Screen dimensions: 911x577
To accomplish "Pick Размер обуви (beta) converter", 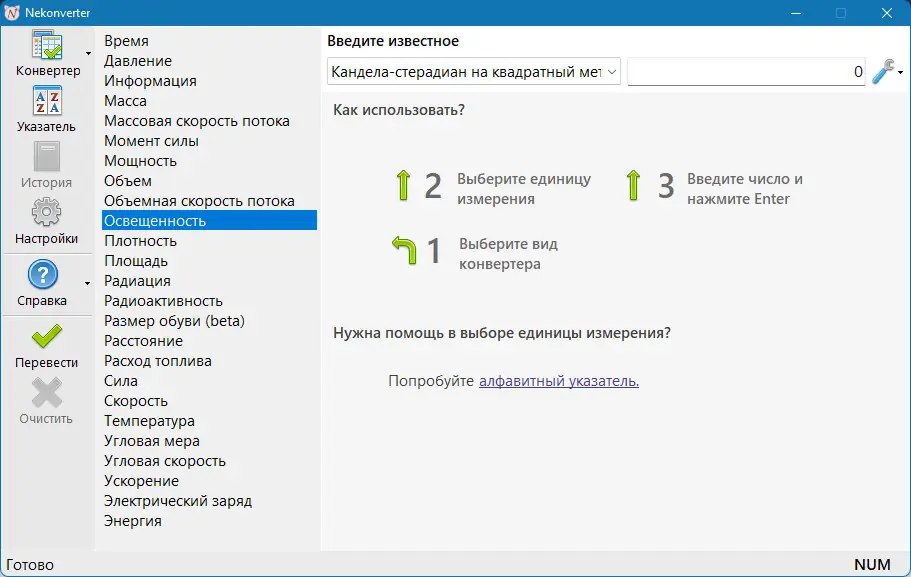I will pyautogui.click(x=175, y=321).
